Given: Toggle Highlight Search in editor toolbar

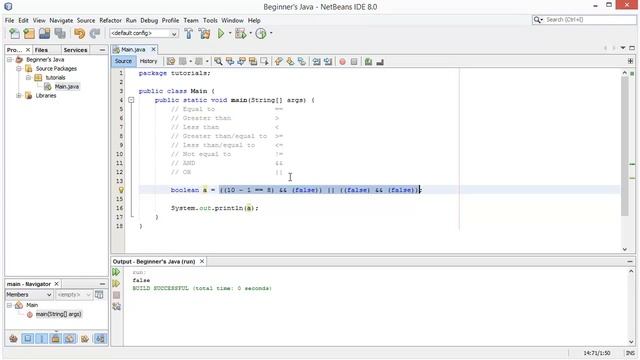Looking at the screenshot, I should point(253,62).
